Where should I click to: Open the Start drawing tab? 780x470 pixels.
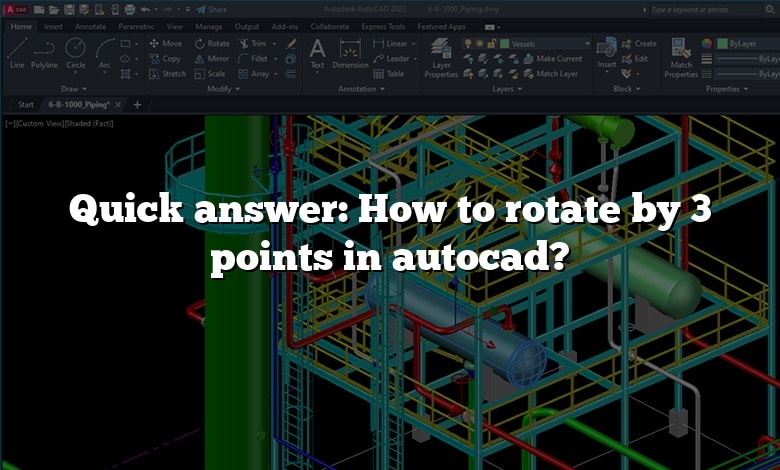(26, 104)
